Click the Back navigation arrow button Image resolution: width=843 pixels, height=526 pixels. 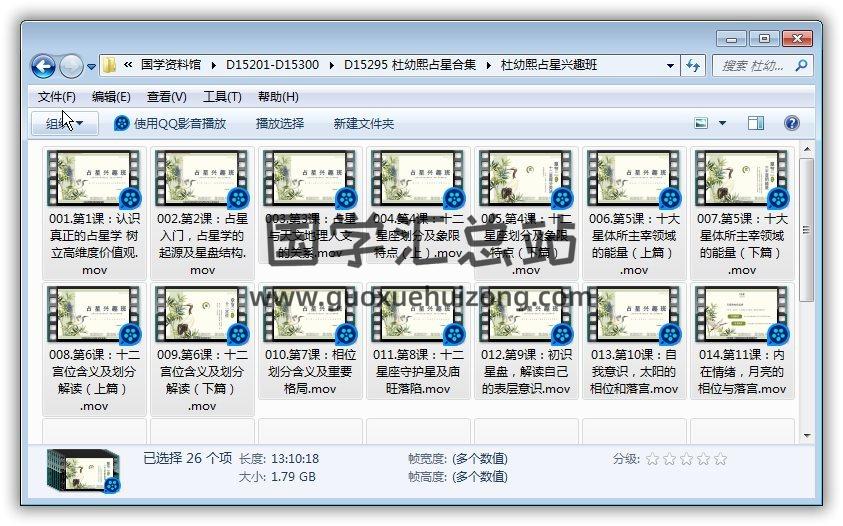click(x=43, y=66)
